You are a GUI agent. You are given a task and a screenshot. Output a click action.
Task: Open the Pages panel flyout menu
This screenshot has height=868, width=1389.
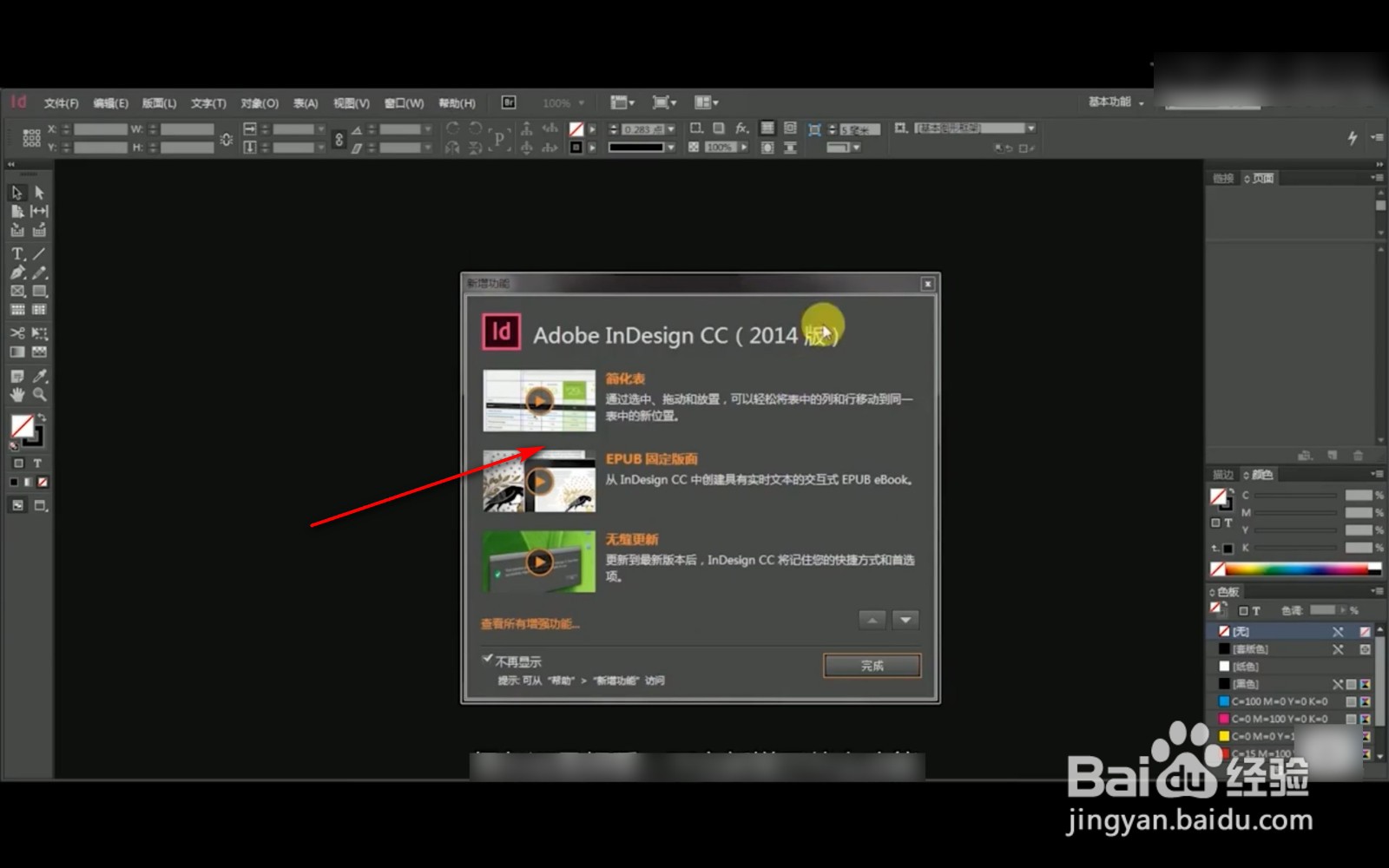(1376, 178)
